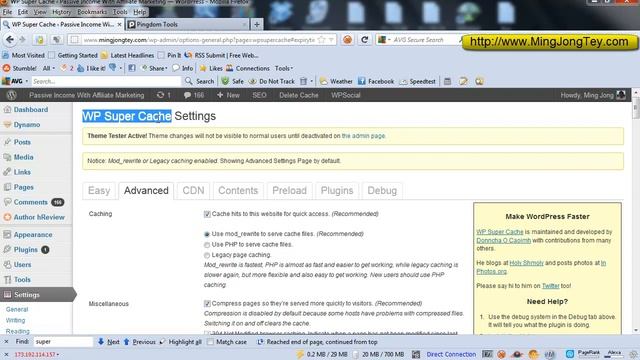
Task: Open Facebook in AVG toolbar
Action: pos(376,81)
